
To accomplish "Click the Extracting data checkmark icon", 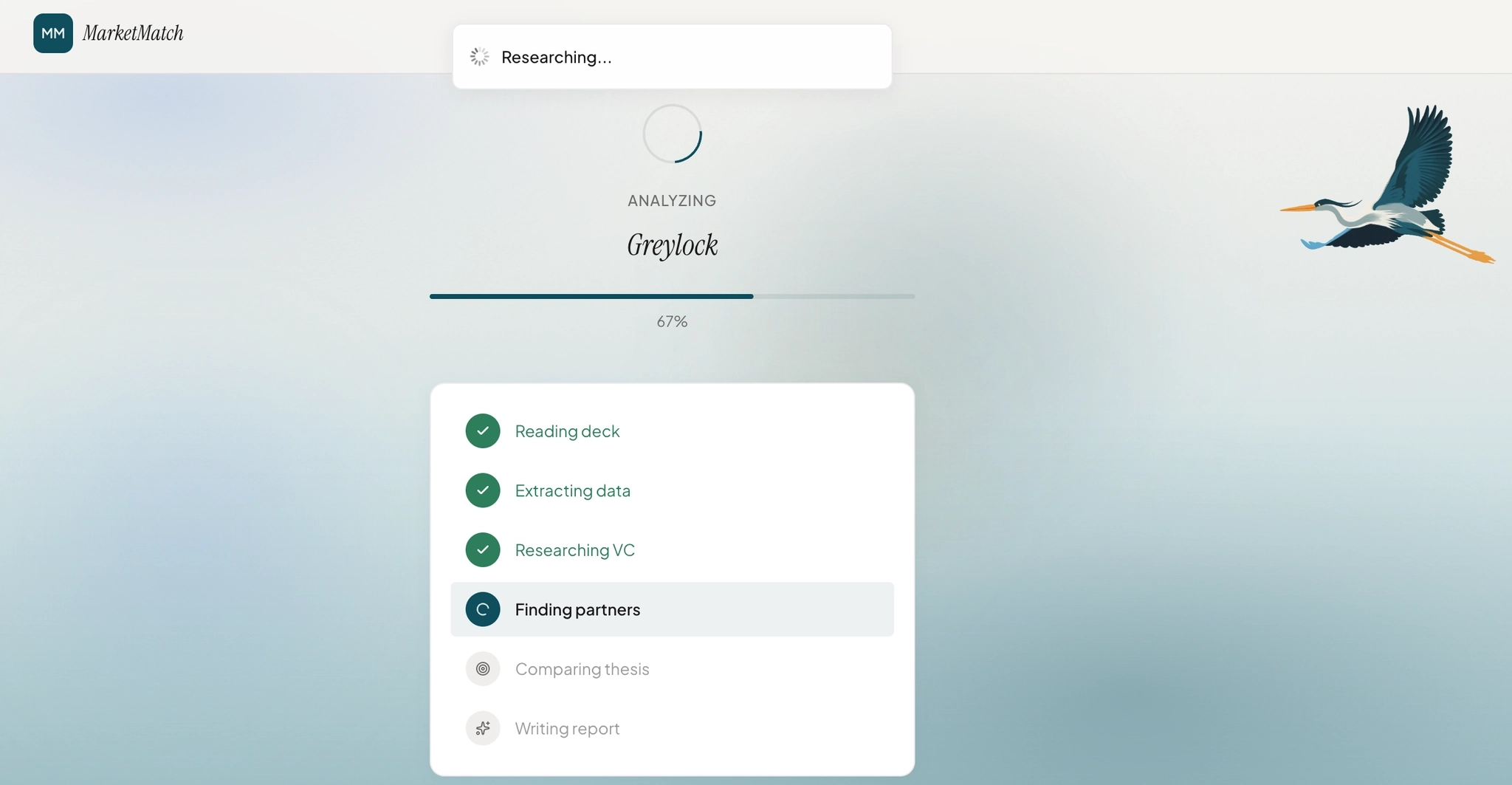I will [483, 490].
